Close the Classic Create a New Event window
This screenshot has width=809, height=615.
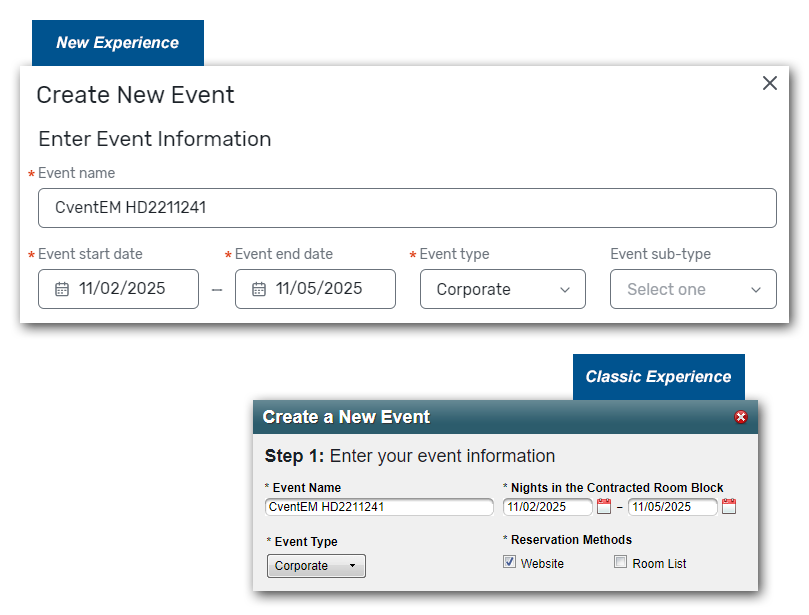coord(741,417)
